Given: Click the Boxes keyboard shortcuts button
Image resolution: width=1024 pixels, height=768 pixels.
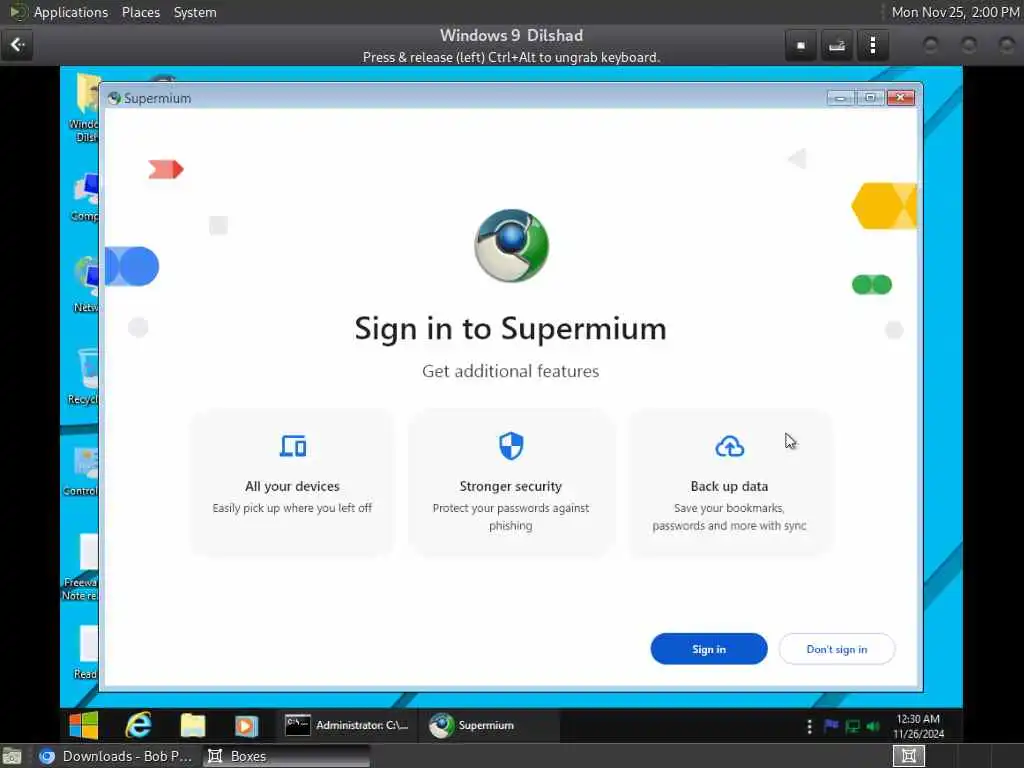Looking at the screenshot, I should tap(837, 46).
